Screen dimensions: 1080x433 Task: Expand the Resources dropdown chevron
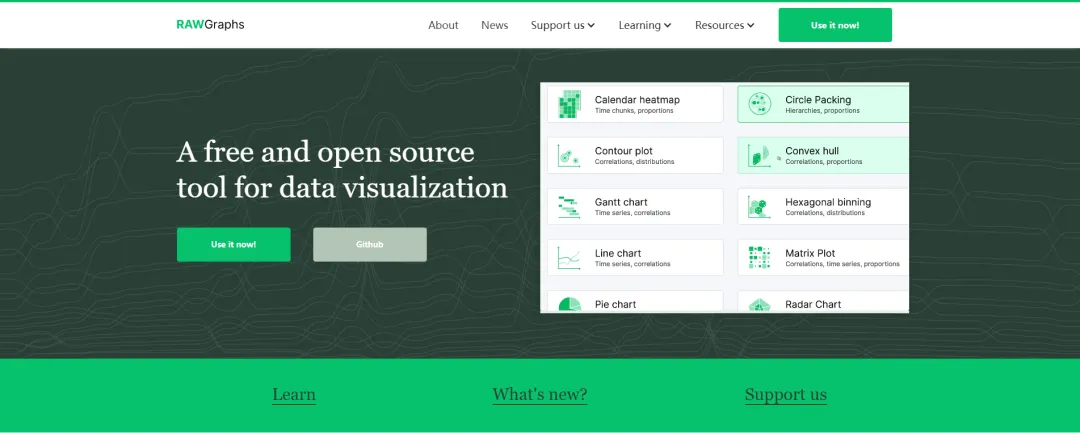[751, 25]
